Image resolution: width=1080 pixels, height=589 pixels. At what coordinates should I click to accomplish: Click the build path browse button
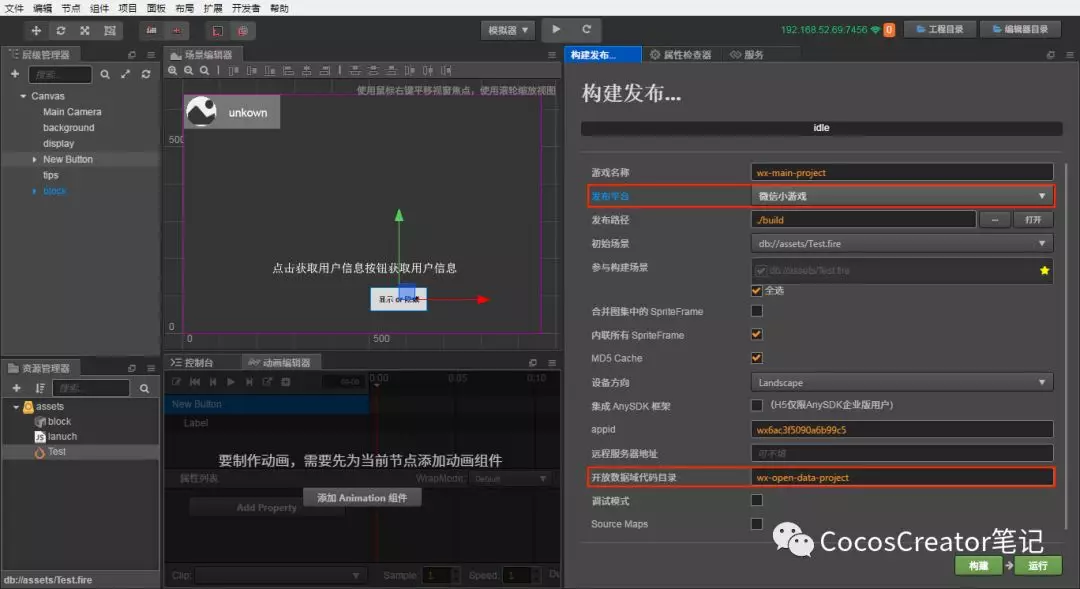pos(995,220)
